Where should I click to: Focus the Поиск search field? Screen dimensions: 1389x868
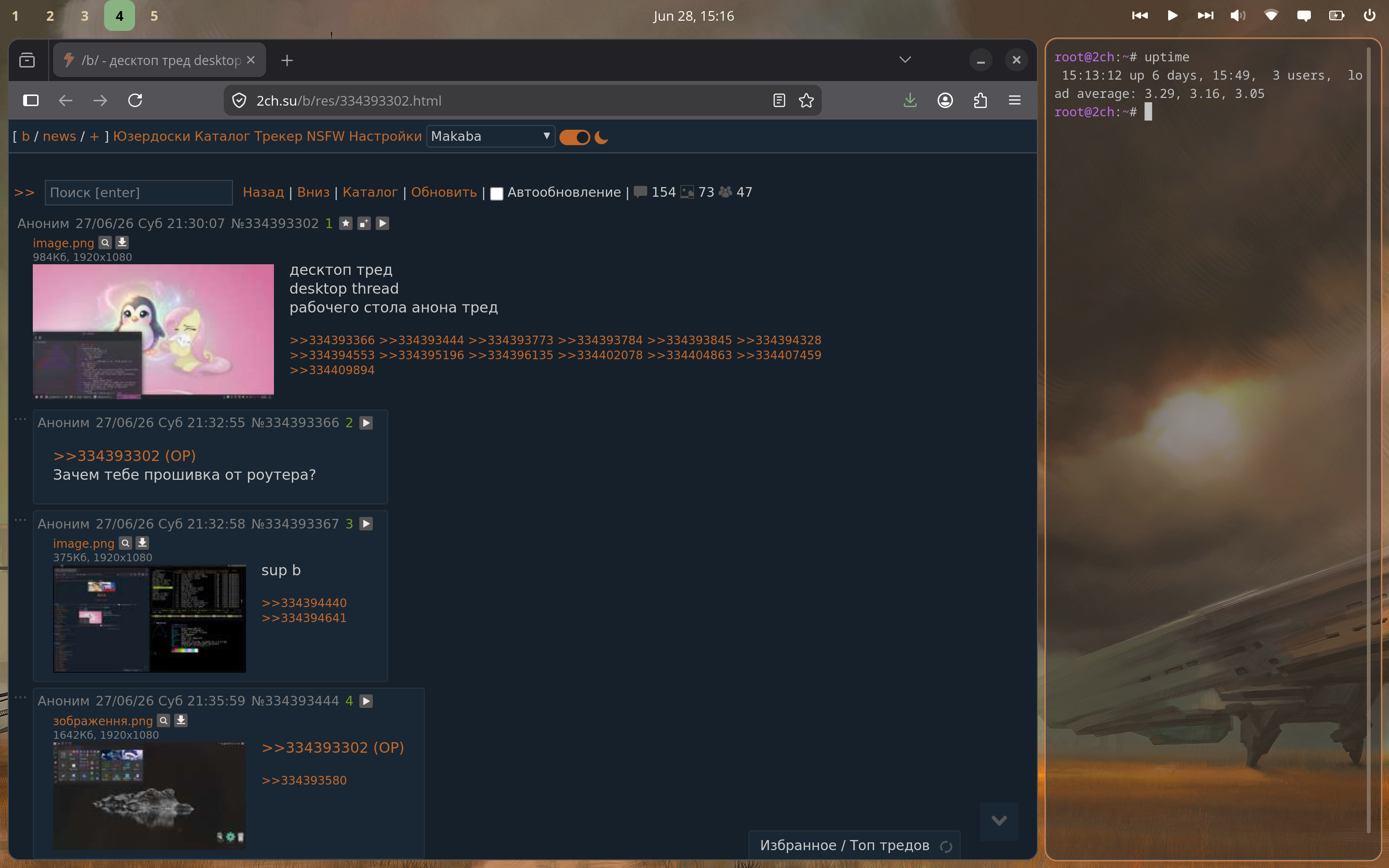pyautogui.click(x=139, y=192)
